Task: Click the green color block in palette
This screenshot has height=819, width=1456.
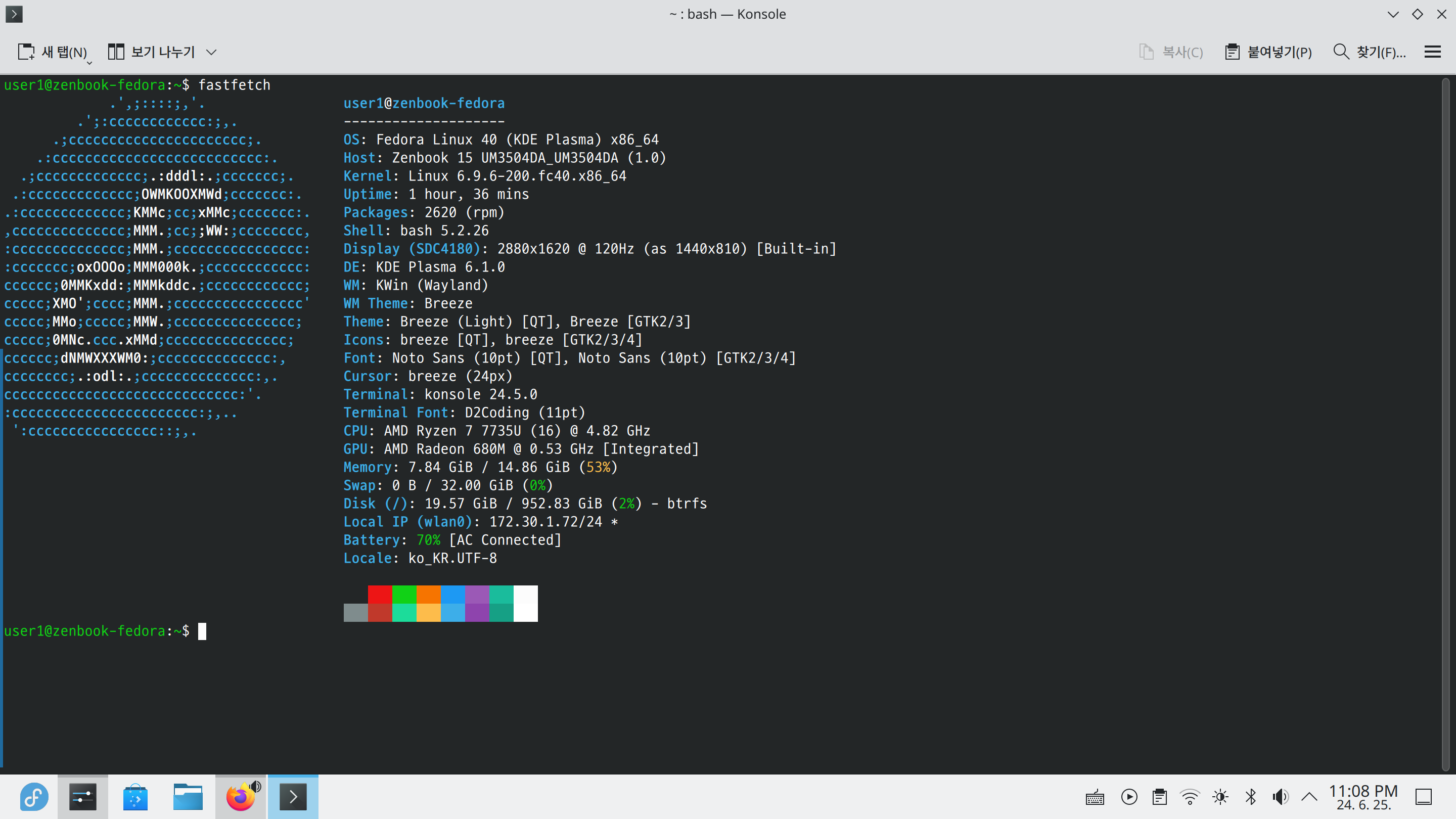Action: pyautogui.click(x=404, y=594)
